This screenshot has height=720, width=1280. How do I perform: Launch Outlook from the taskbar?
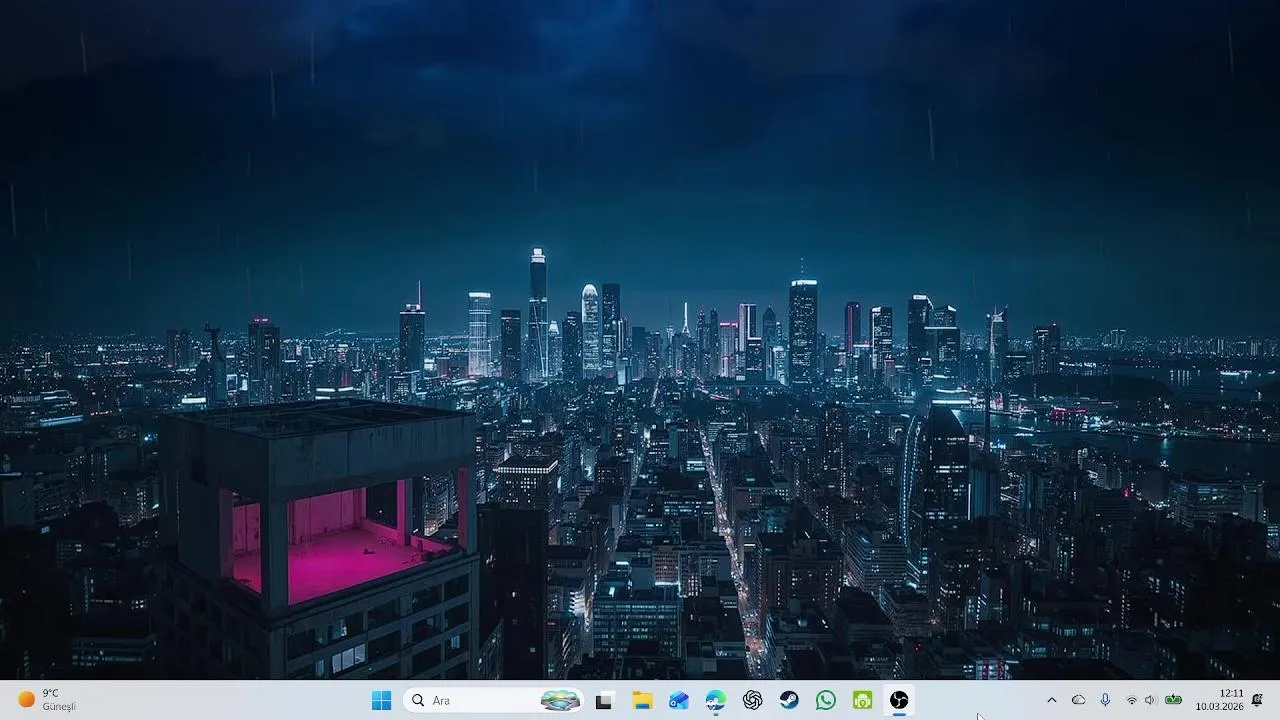click(679, 701)
